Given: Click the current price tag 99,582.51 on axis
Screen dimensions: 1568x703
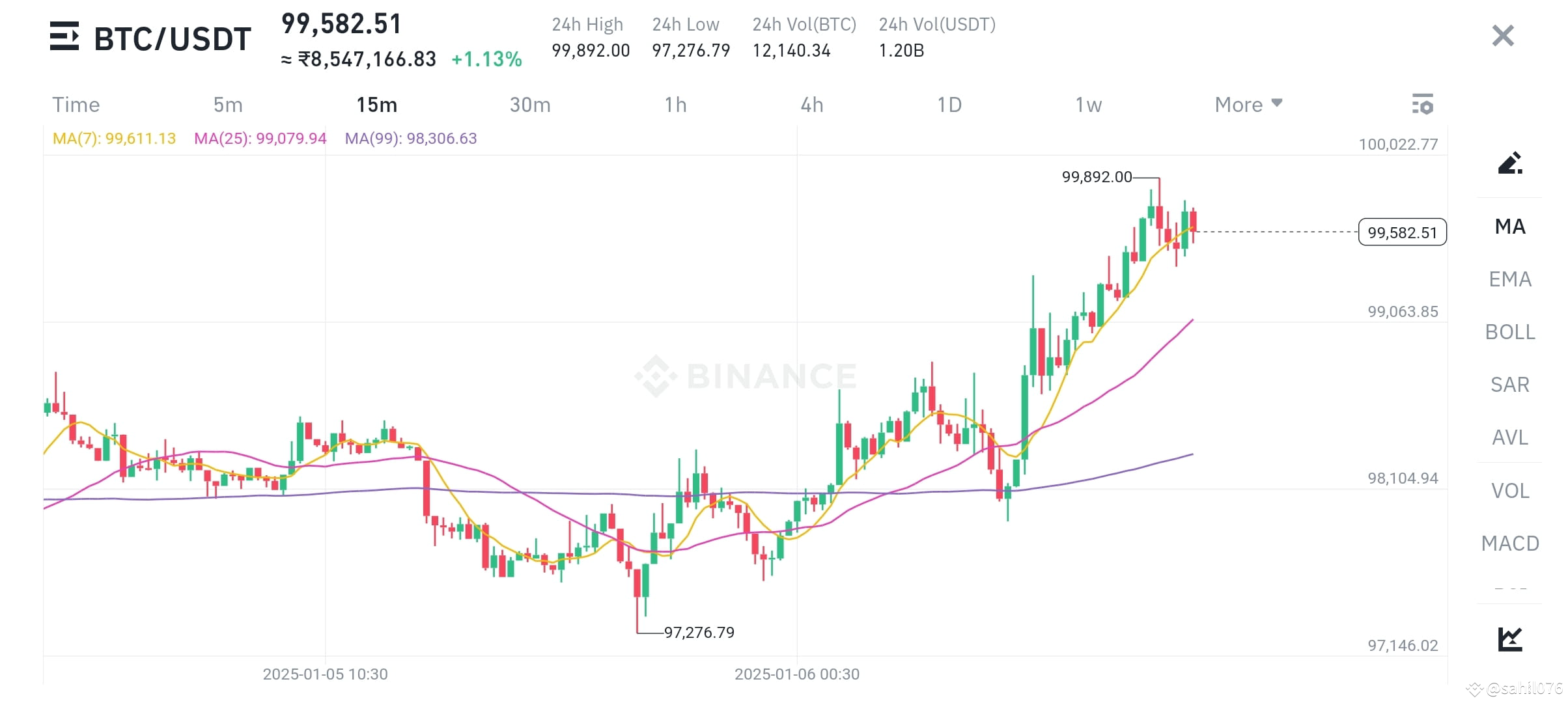Looking at the screenshot, I should [x=1402, y=232].
